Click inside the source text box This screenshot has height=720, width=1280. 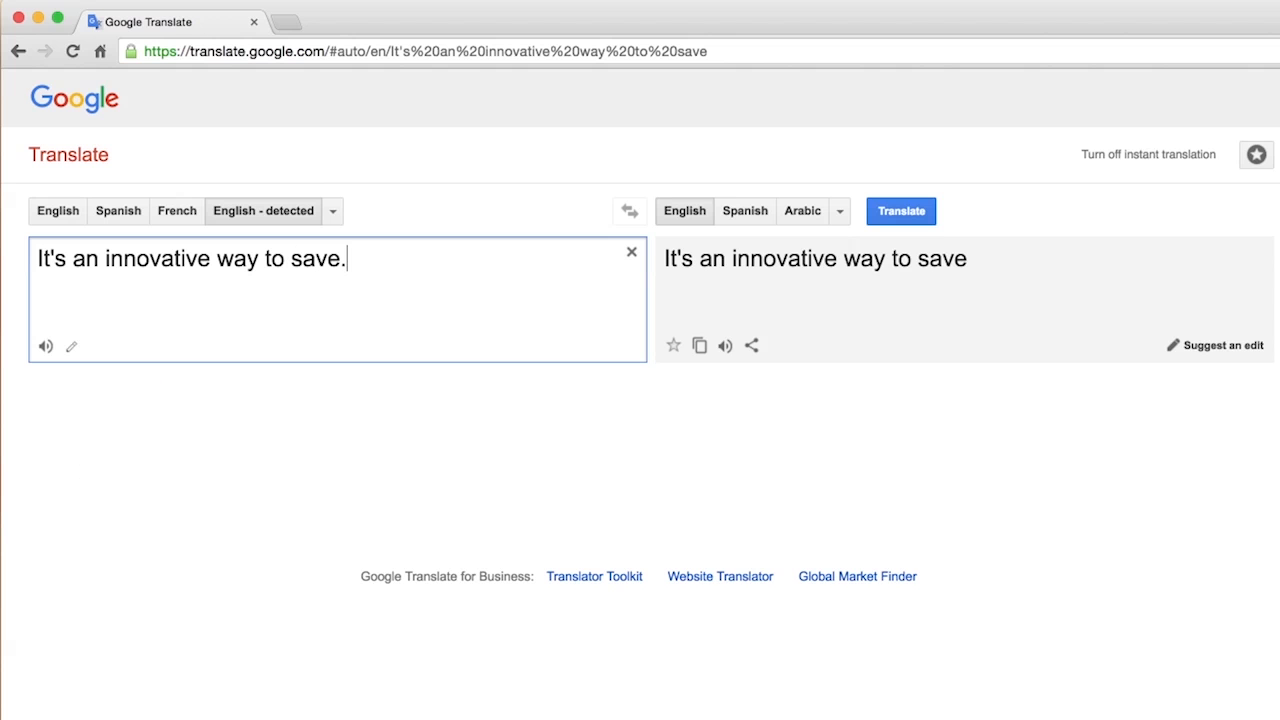pyautogui.click(x=337, y=300)
